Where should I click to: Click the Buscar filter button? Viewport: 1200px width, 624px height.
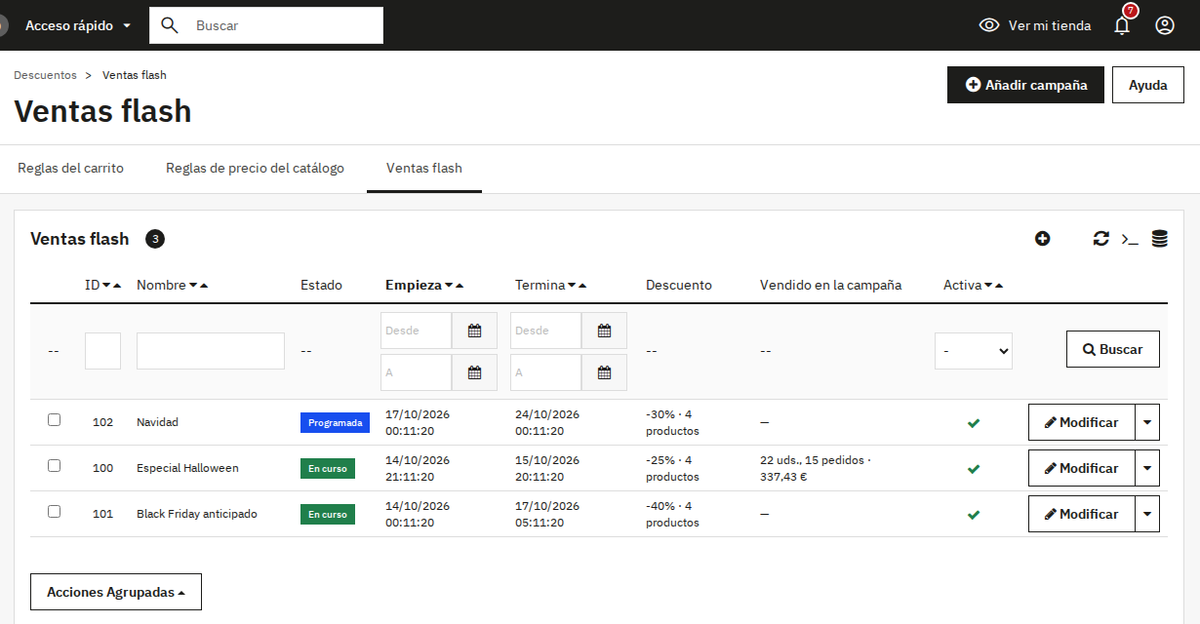1113,350
